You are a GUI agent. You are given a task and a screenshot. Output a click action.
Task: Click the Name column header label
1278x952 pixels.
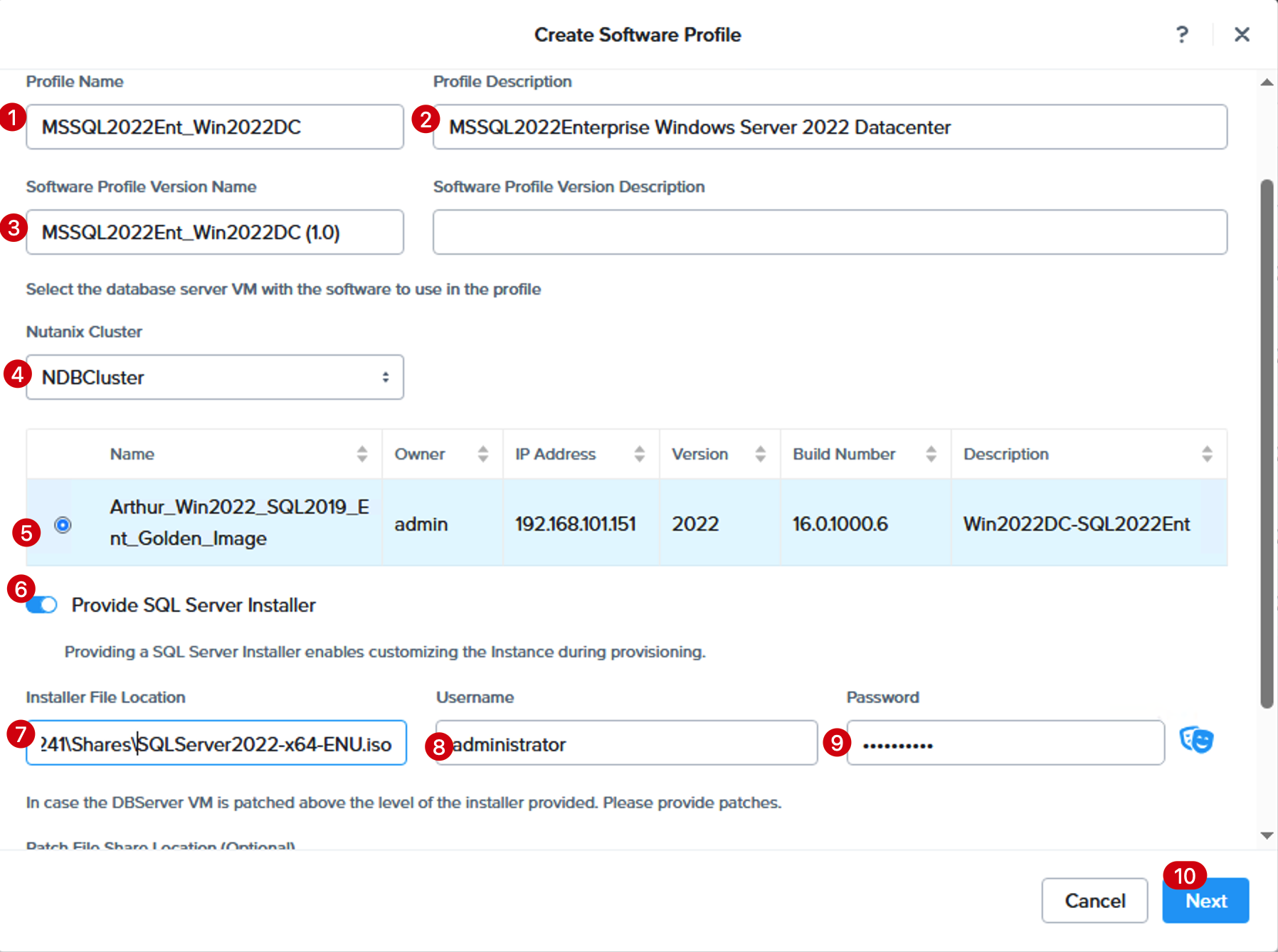[132, 454]
